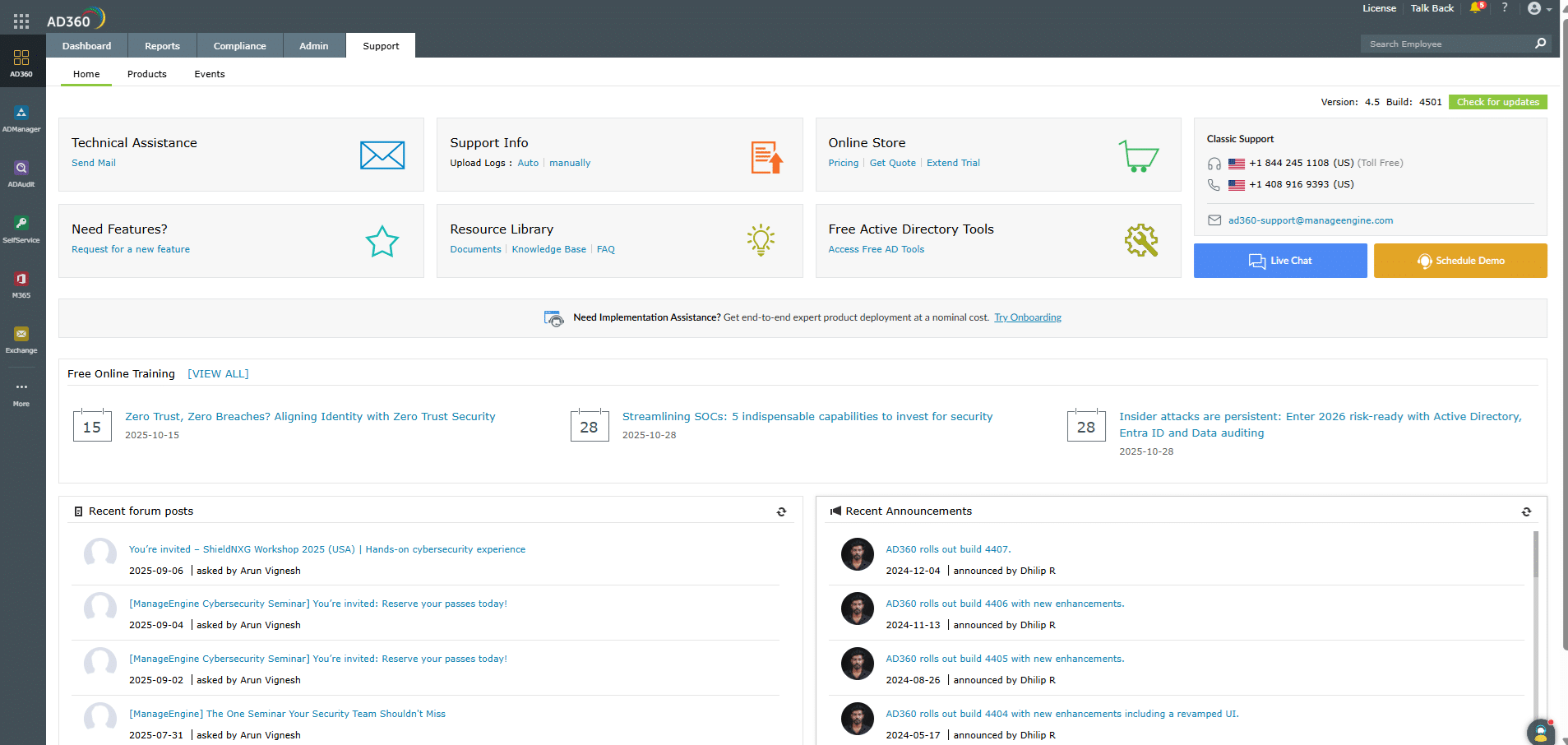Viewport: 1568px width, 745px height.
Task: Open the Documents link
Action: [x=475, y=249]
